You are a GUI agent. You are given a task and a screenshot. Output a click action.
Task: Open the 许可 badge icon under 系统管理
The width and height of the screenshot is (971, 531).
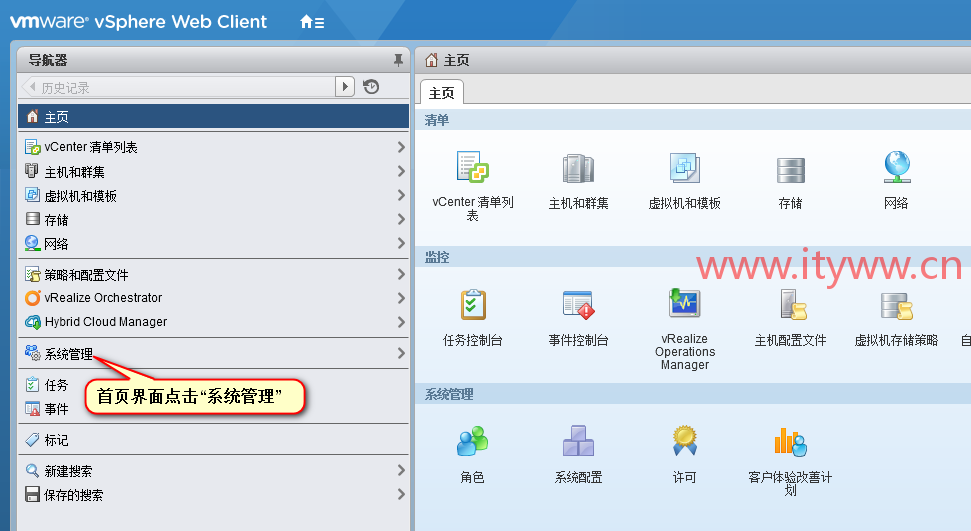coord(684,440)
